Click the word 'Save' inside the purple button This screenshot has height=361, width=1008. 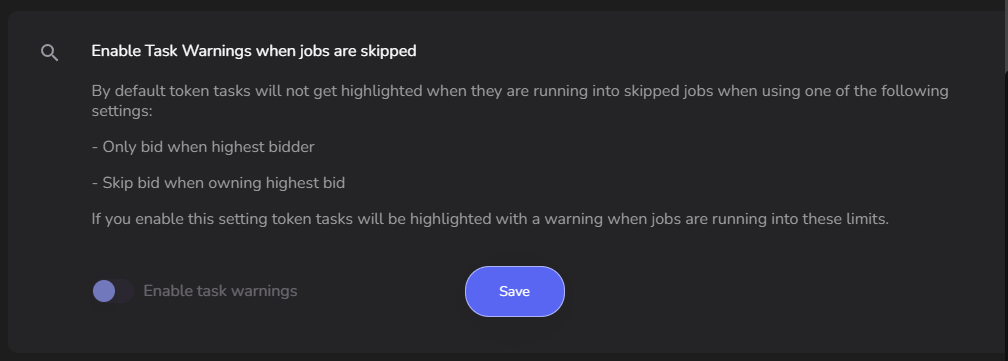click(514, 292)
